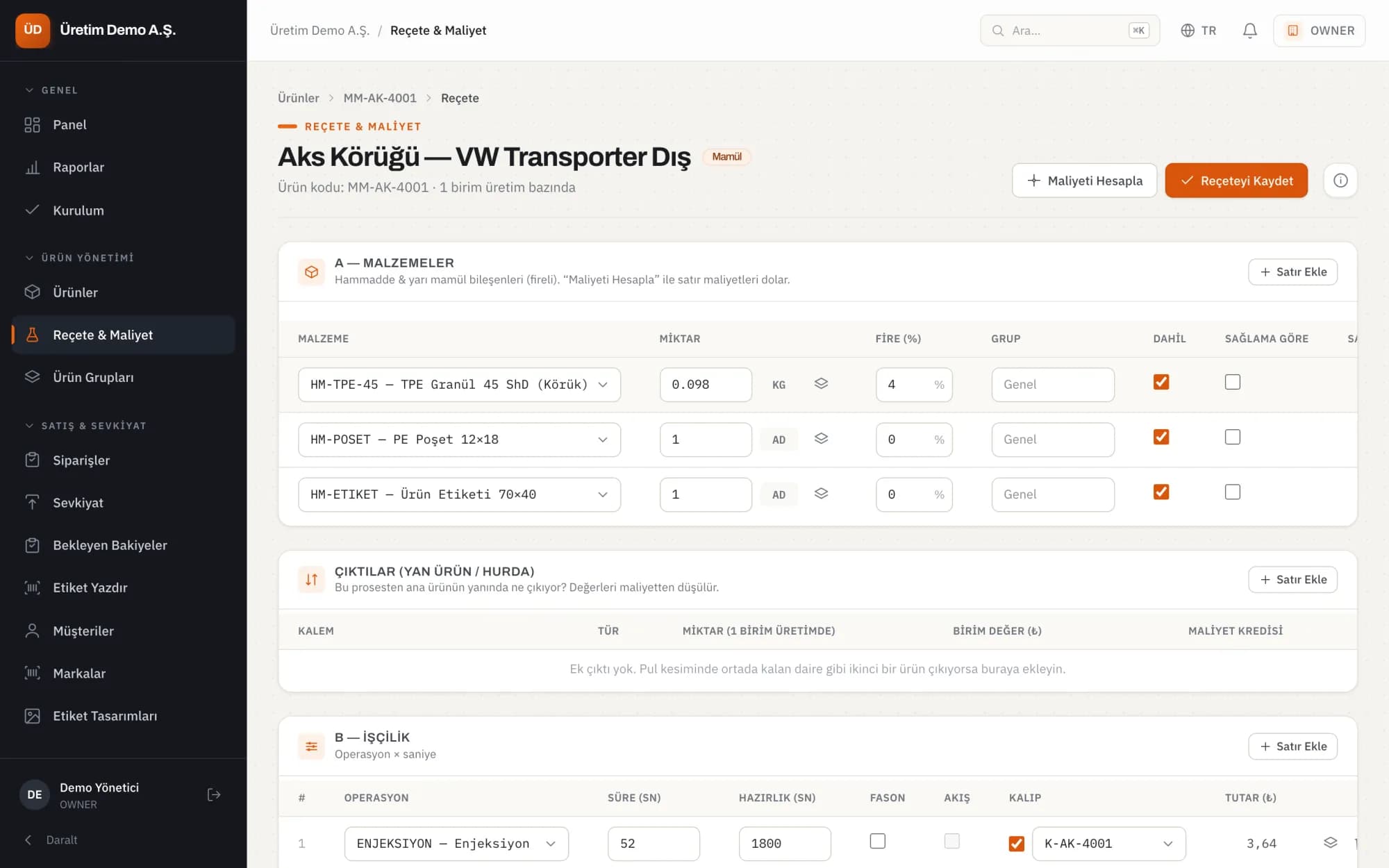Click layers icon in Enjeksiyon operation row
The image size is (1389, 868).
click(x=1330, y=842)
